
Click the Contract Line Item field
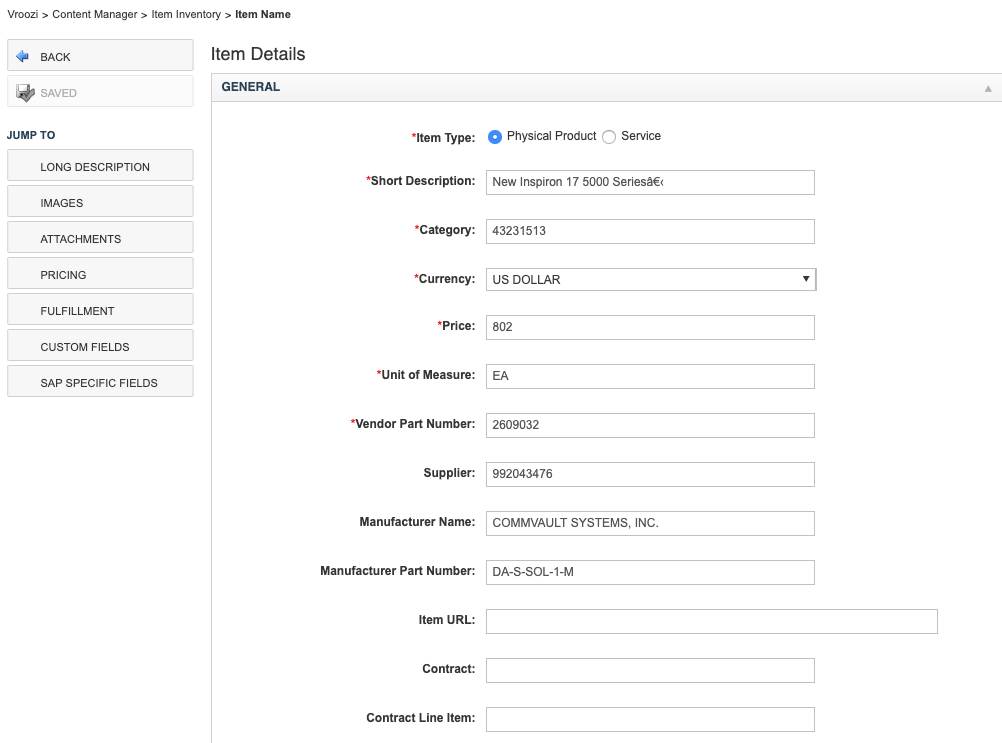tap(650, 719)
